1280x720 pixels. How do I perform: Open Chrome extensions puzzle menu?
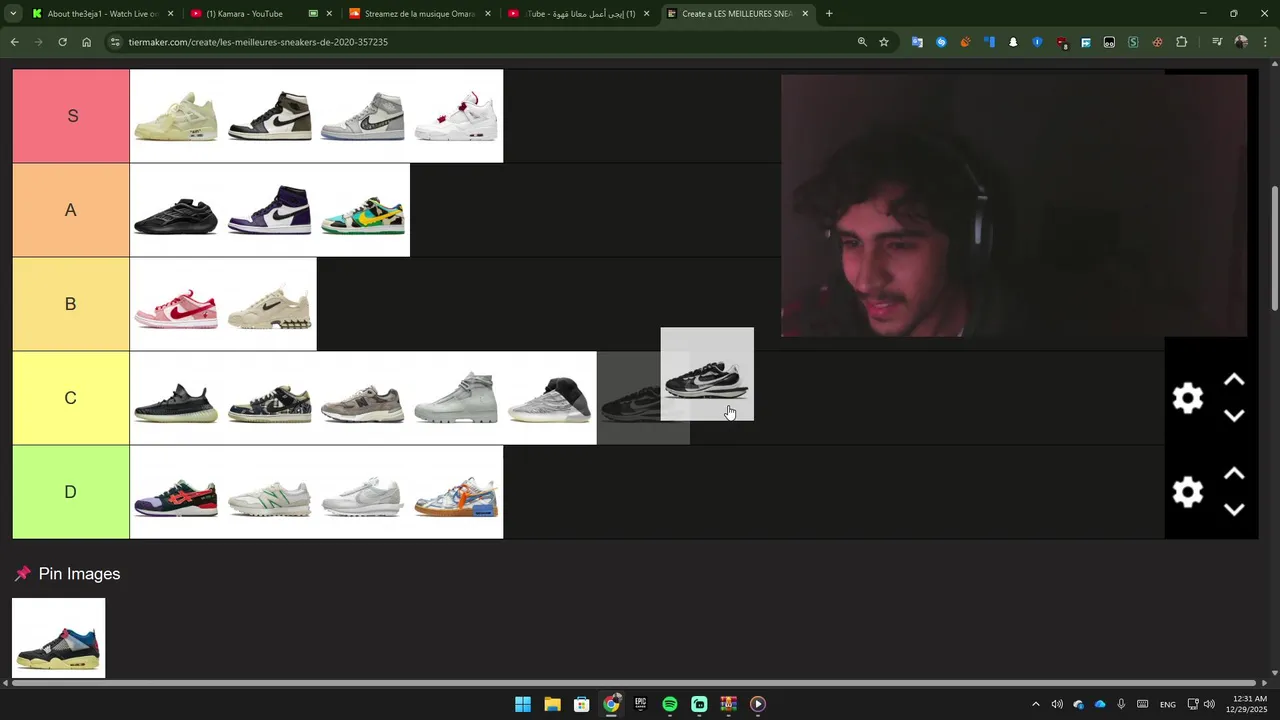pyautogui.click(x=1181, y=42)
